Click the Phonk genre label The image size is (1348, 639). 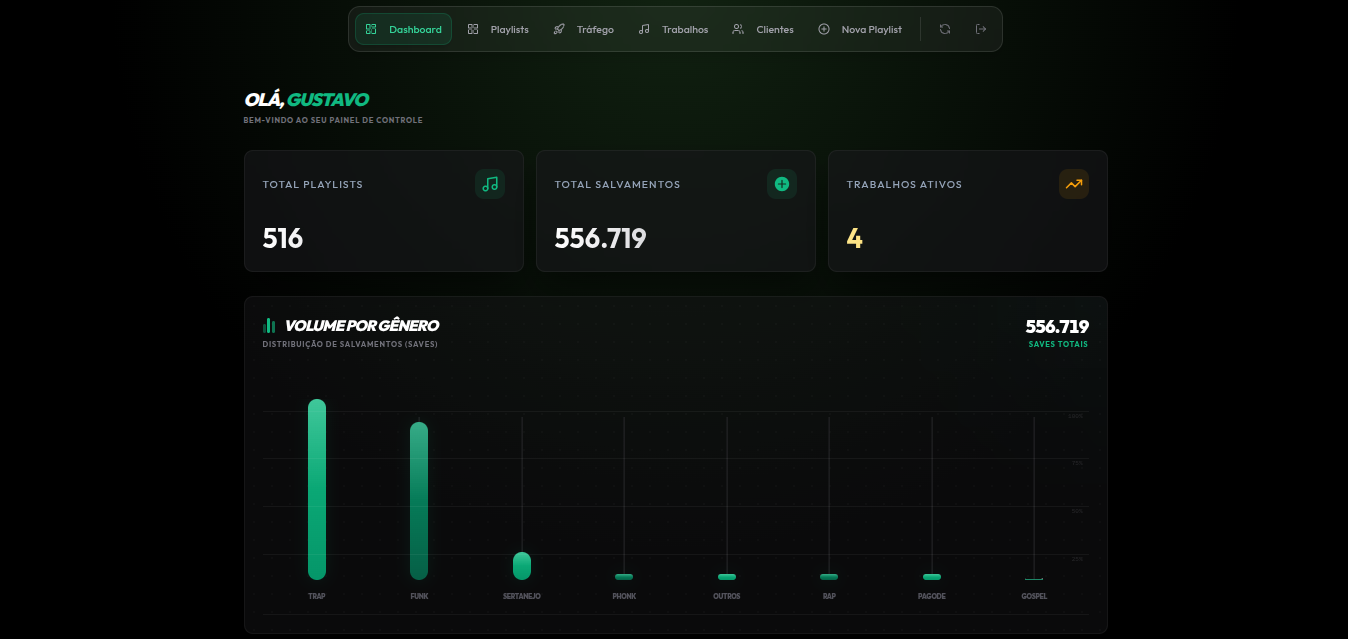tap(624, 596)
